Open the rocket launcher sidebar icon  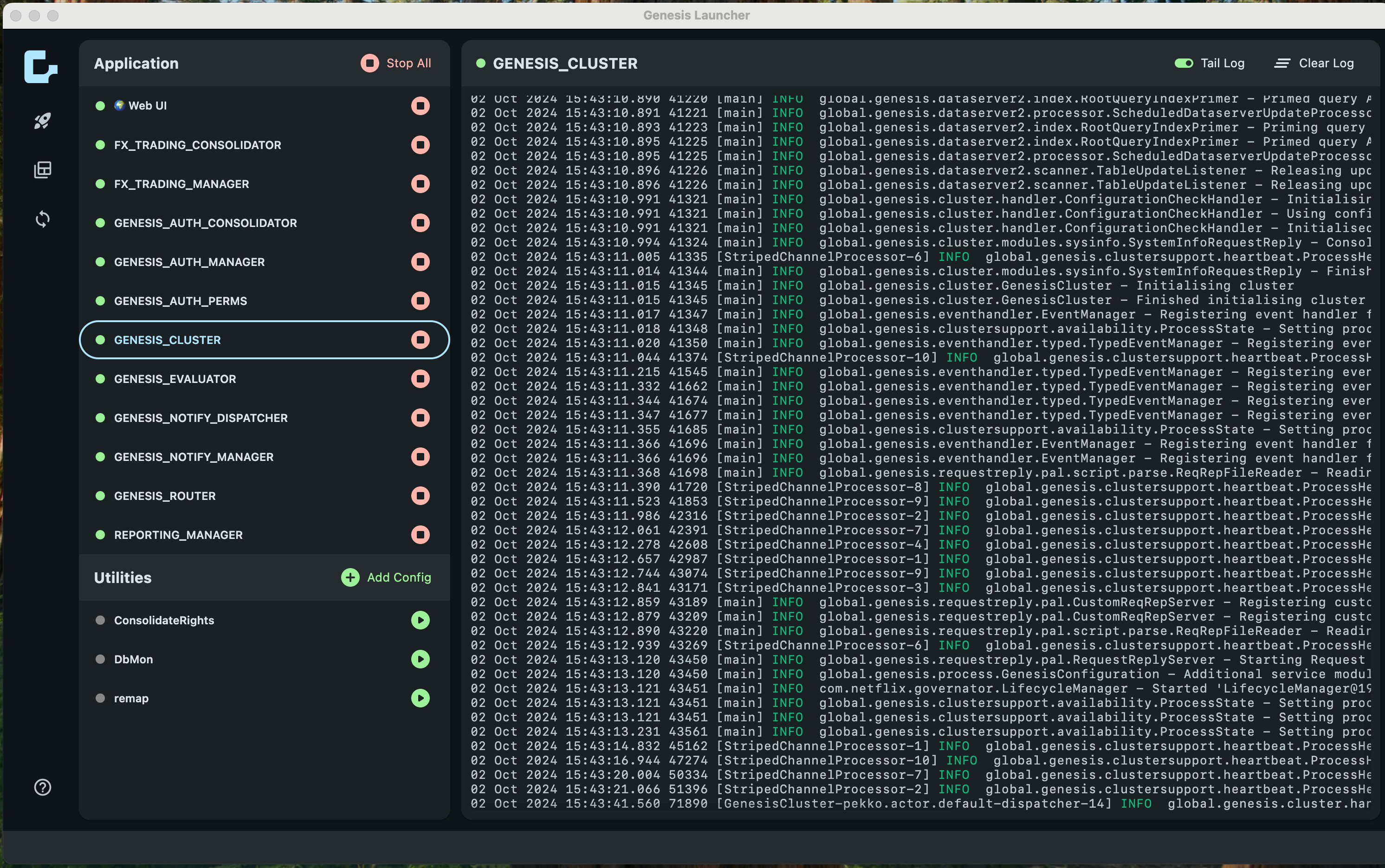(x=43, y=121)
